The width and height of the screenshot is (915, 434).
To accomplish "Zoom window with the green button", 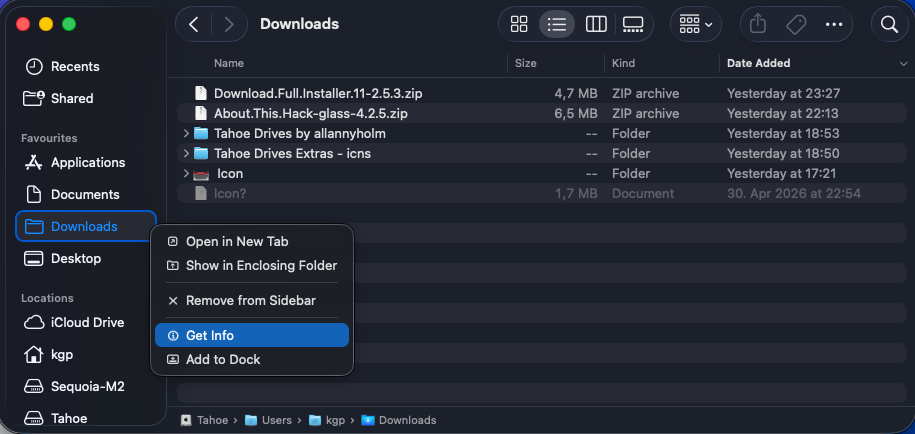I will click(69, 24).
